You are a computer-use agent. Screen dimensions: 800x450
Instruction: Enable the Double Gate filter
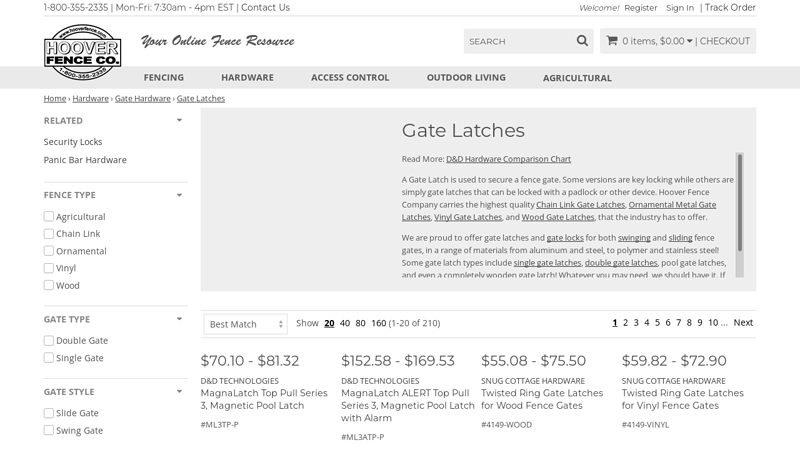tap(48, 340)
